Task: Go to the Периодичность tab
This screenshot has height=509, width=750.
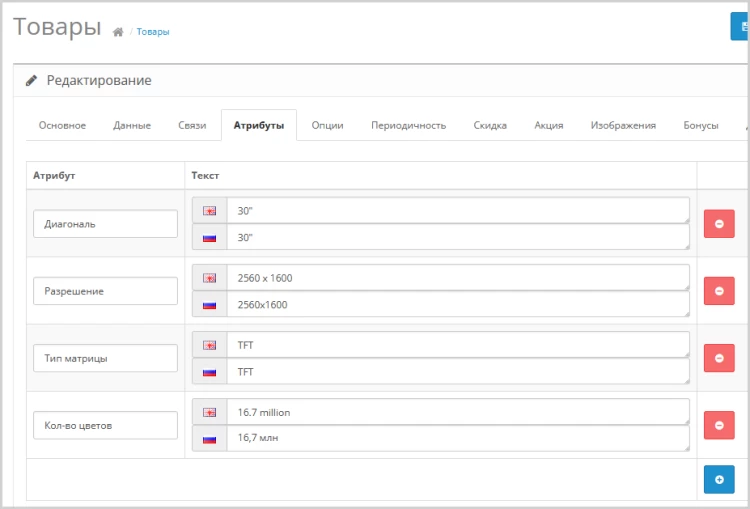Action: click(x=408, y=125)
